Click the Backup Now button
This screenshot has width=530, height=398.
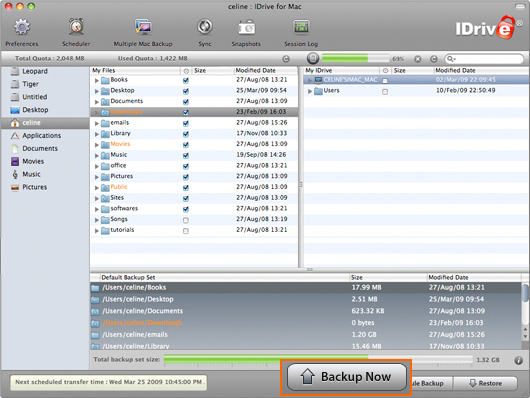pyautogui.click(x=346, y=377)
